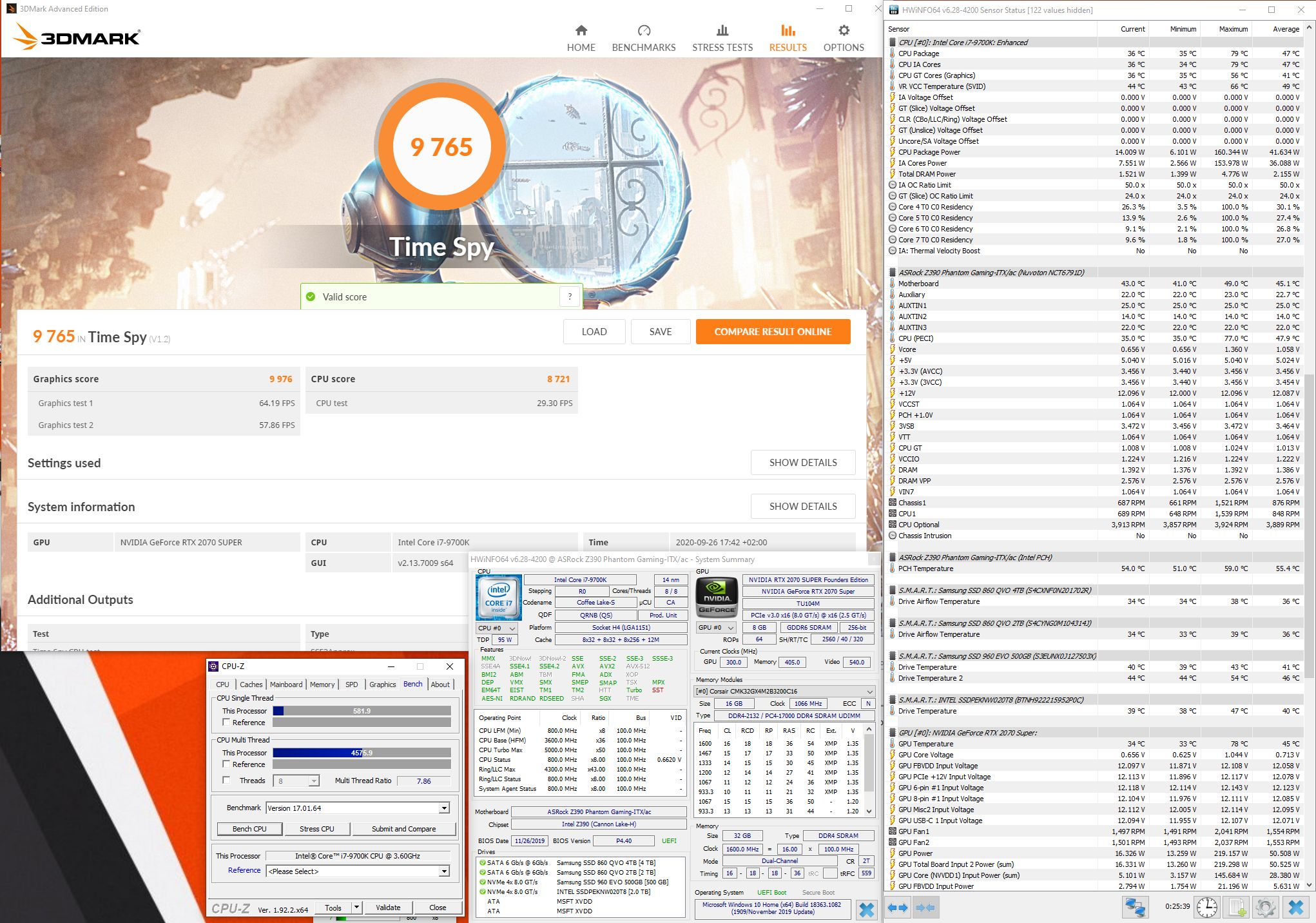Click Submit and Compare in CPU-Z

(403, 829)
